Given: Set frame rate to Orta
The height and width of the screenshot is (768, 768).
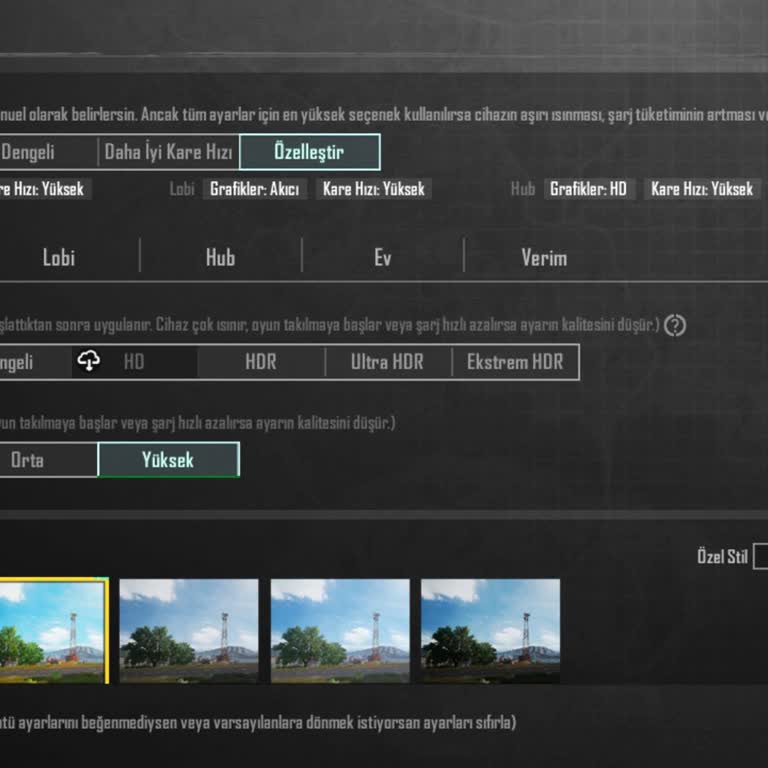Looking at the screenshot, I should (48, 459).
